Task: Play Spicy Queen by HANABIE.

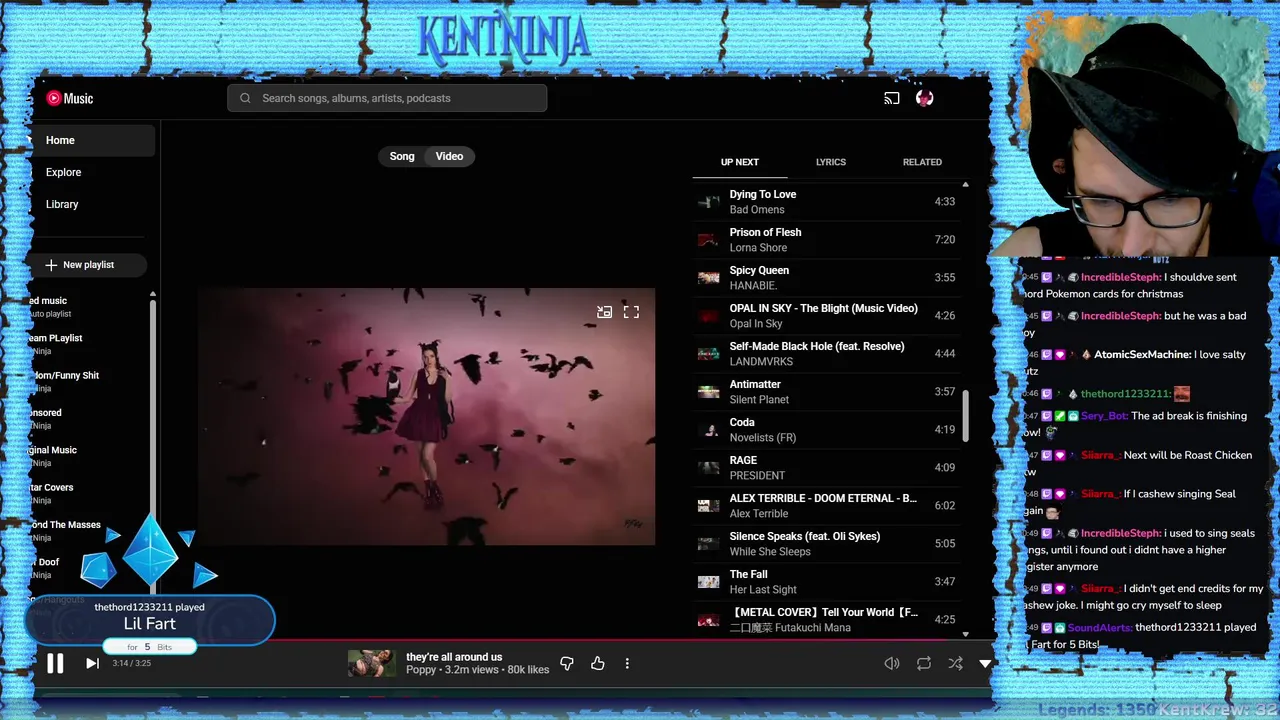Action: click(826, 278)
